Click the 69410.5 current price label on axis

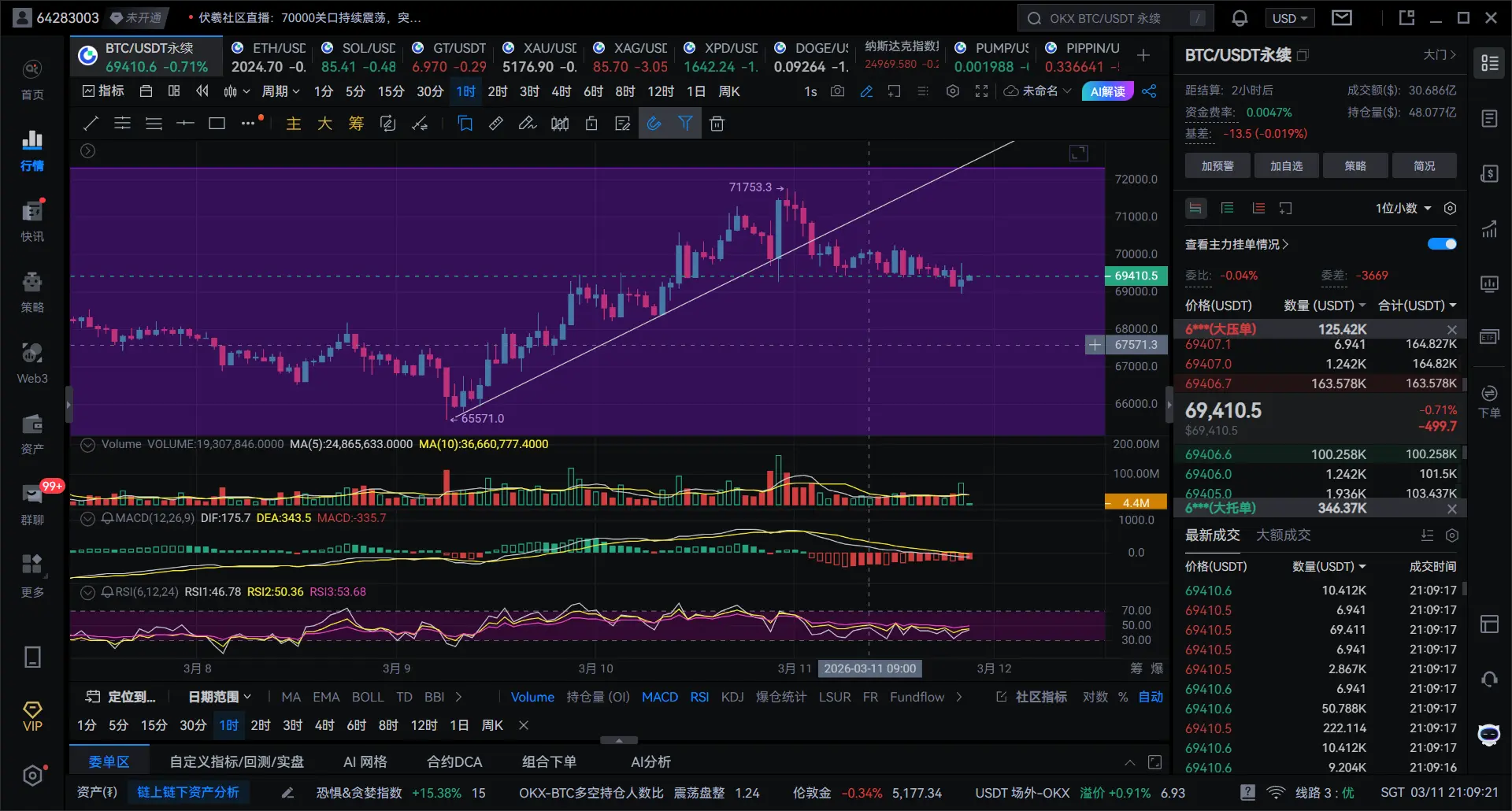click(x=1136, y=276)
